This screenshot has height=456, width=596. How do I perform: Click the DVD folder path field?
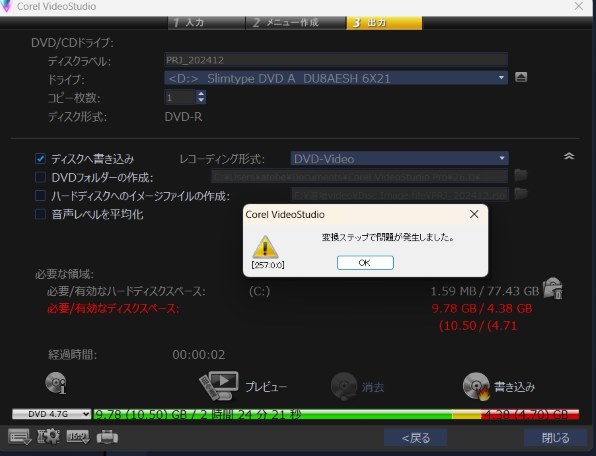(x=360, y=177)
